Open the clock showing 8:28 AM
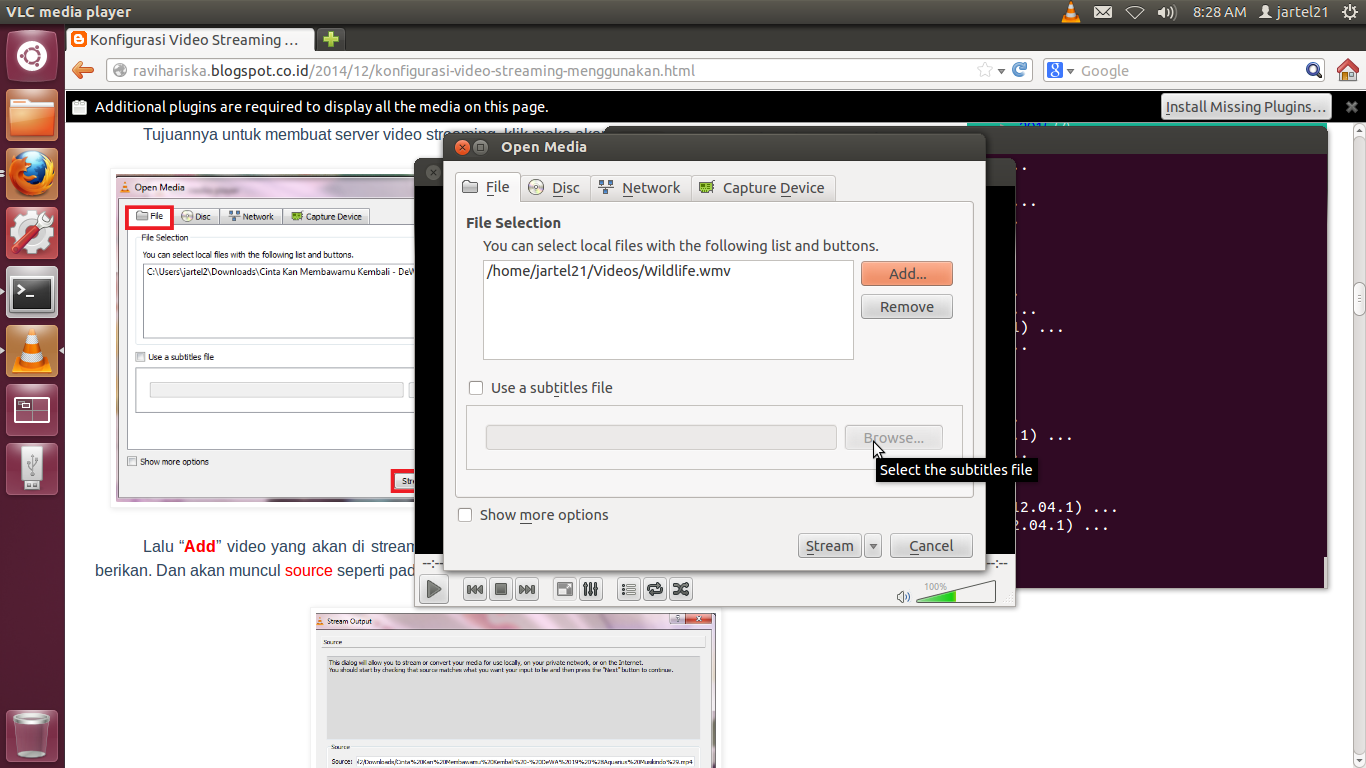 pos(1219,12)
